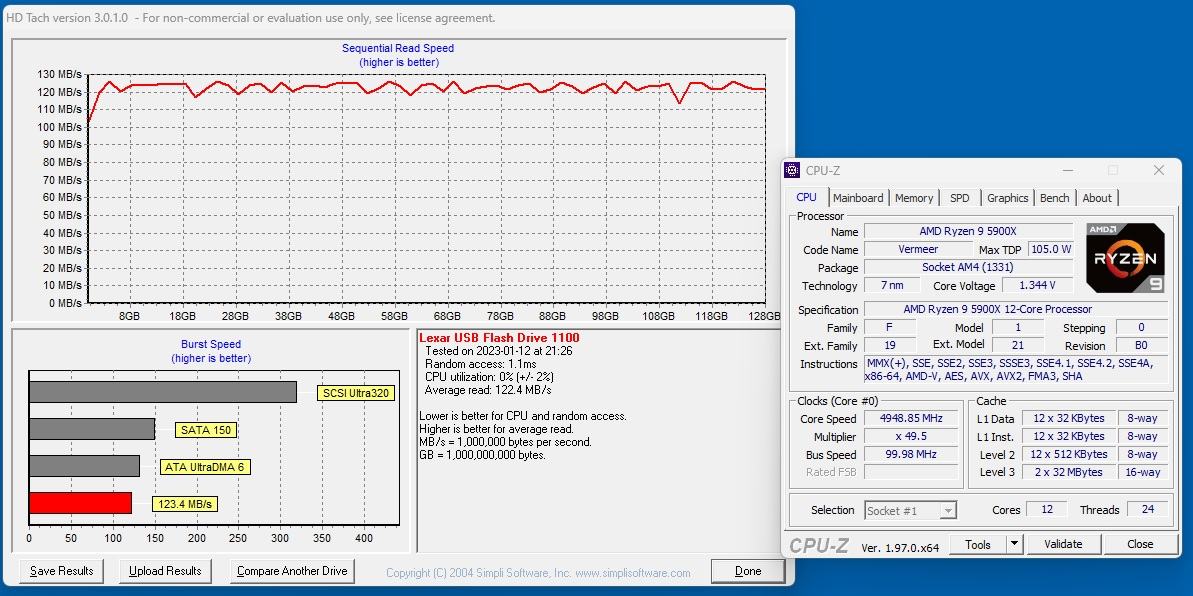Click the Sequential Read Speed chart title

398,48
